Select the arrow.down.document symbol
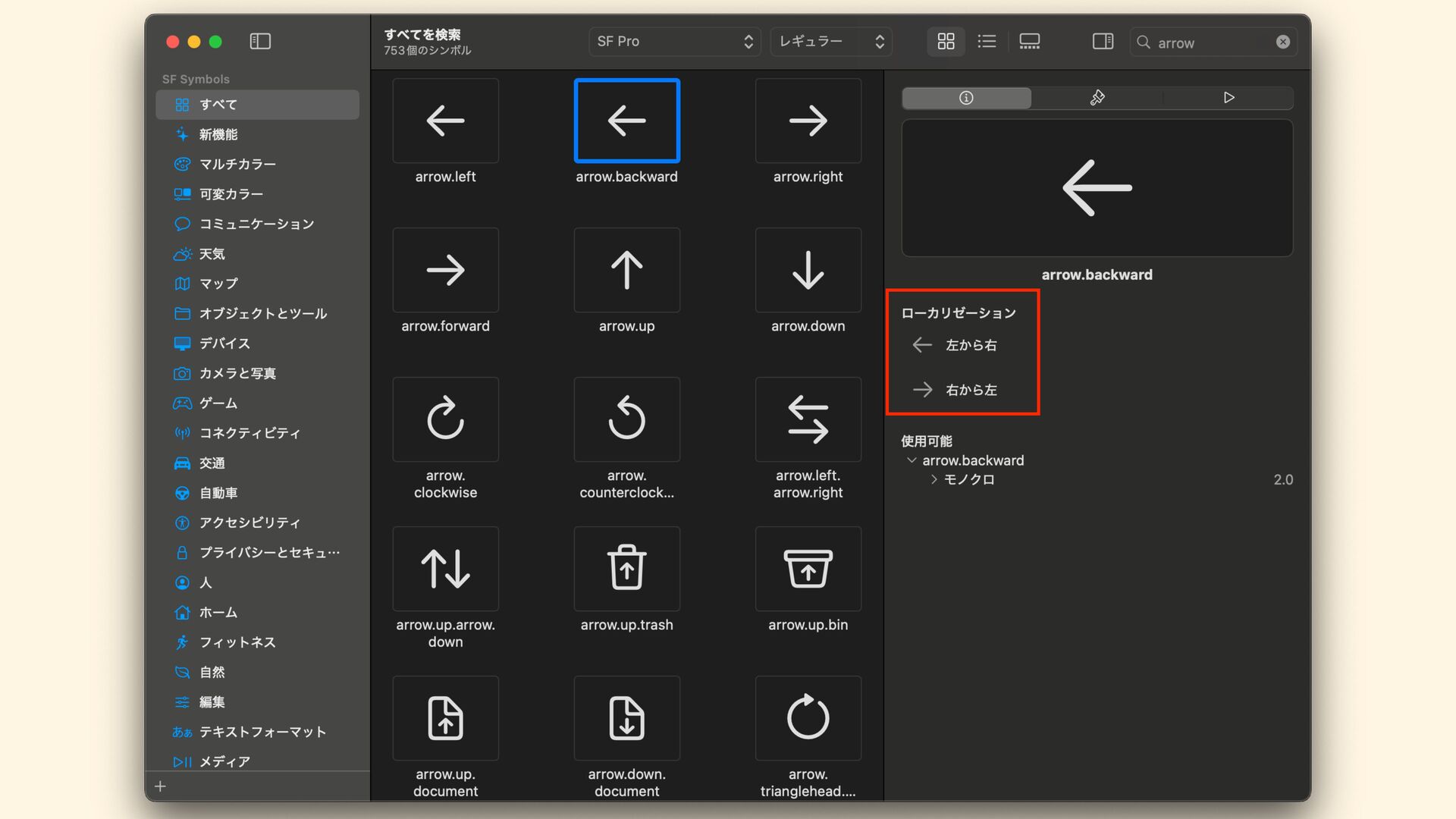Screen dimensions: 1456x819 pos(626,718)
